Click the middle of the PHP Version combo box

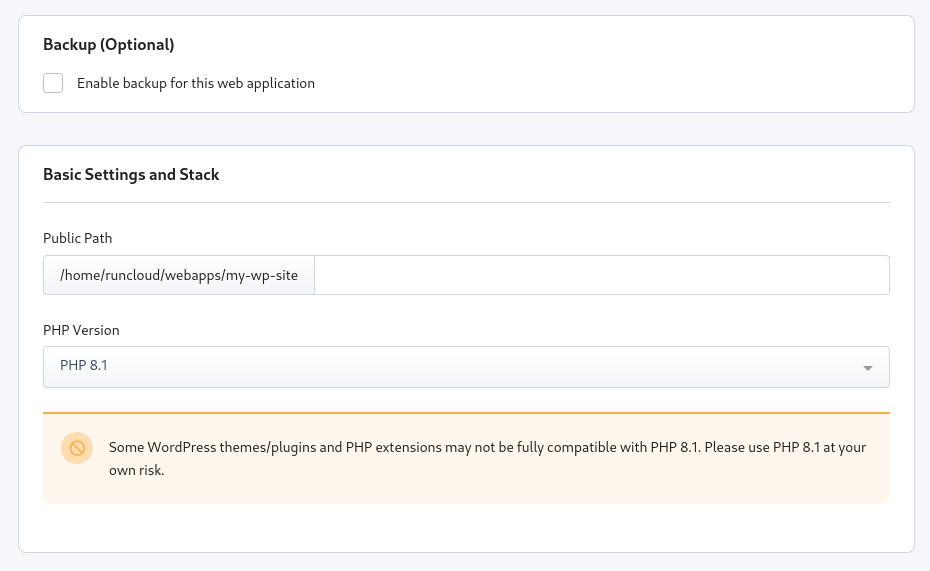466,367
